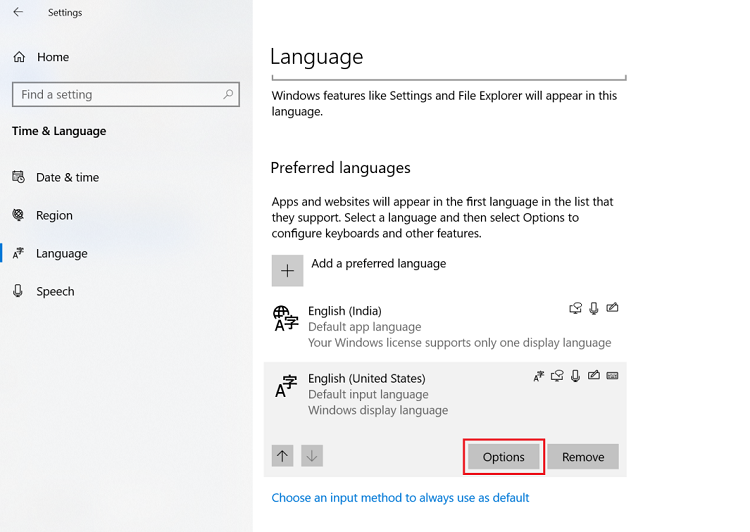Click the Speech microphone sidebar icon
This screenshot has height=532, width=750.
tap(18, 291)
